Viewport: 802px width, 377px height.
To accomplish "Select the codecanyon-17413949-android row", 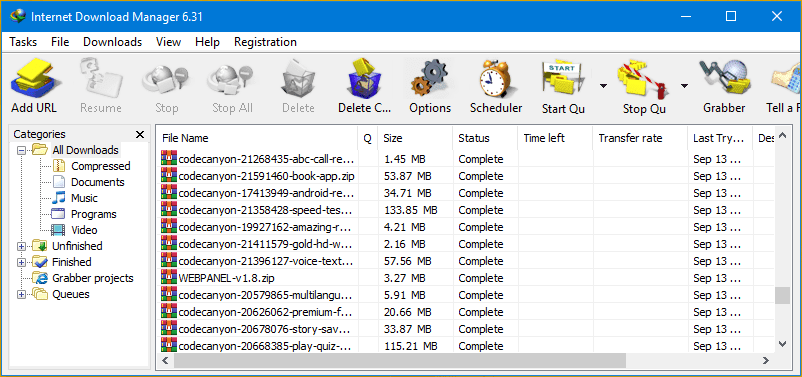I will [465, 193].
